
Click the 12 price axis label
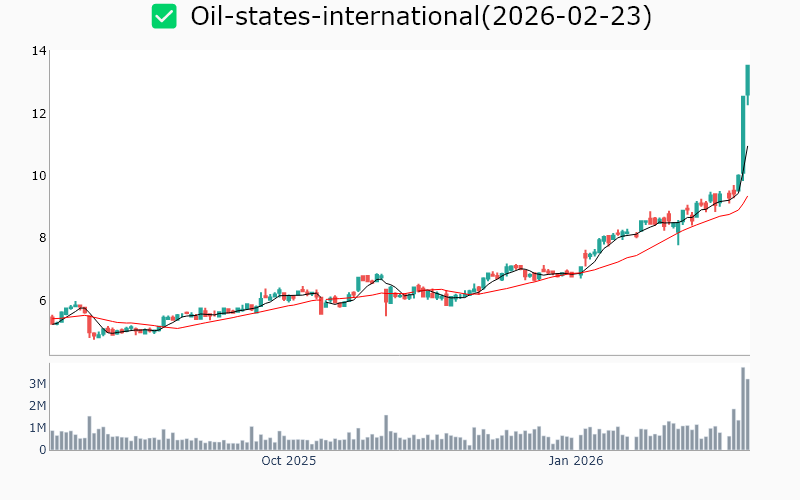[x=39, y=114]
